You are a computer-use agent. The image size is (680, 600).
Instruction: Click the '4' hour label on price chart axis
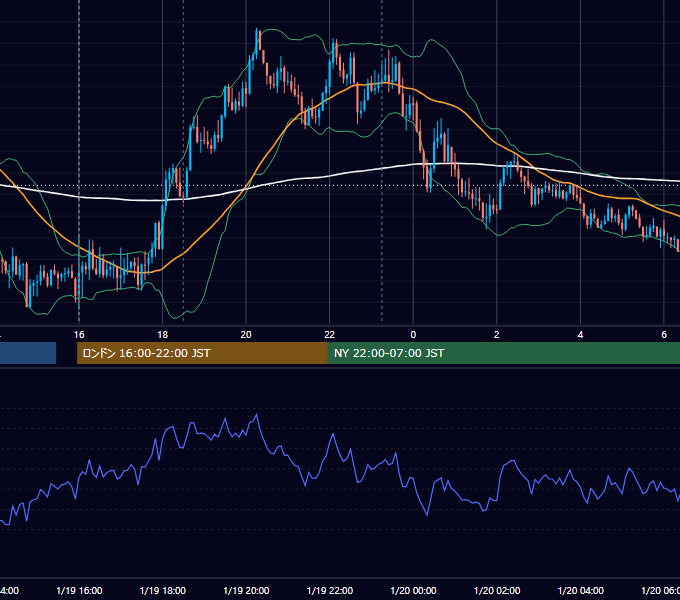580,335
